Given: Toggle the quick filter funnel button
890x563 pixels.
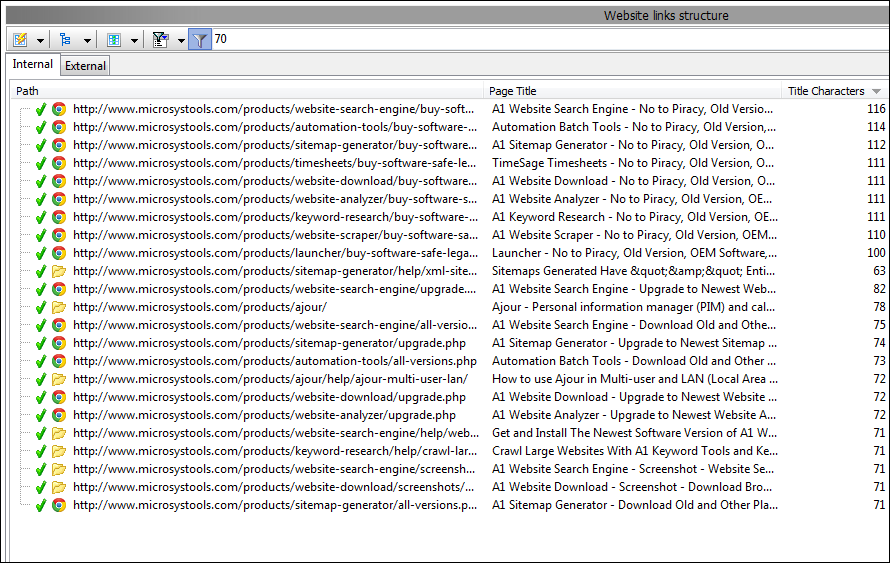Looking at the screenshot, I should coord(200,40).
